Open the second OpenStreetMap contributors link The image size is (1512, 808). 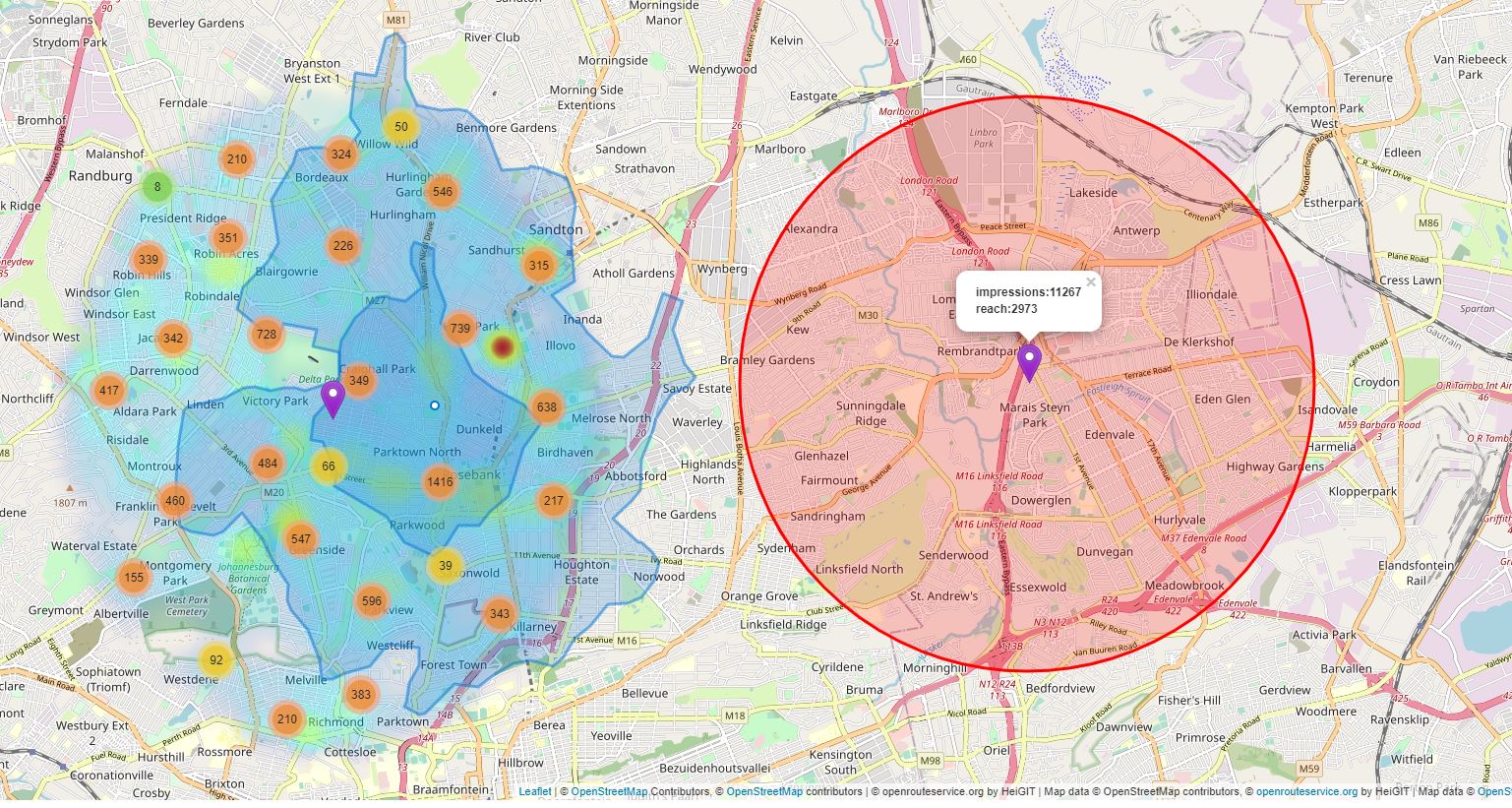764,791
